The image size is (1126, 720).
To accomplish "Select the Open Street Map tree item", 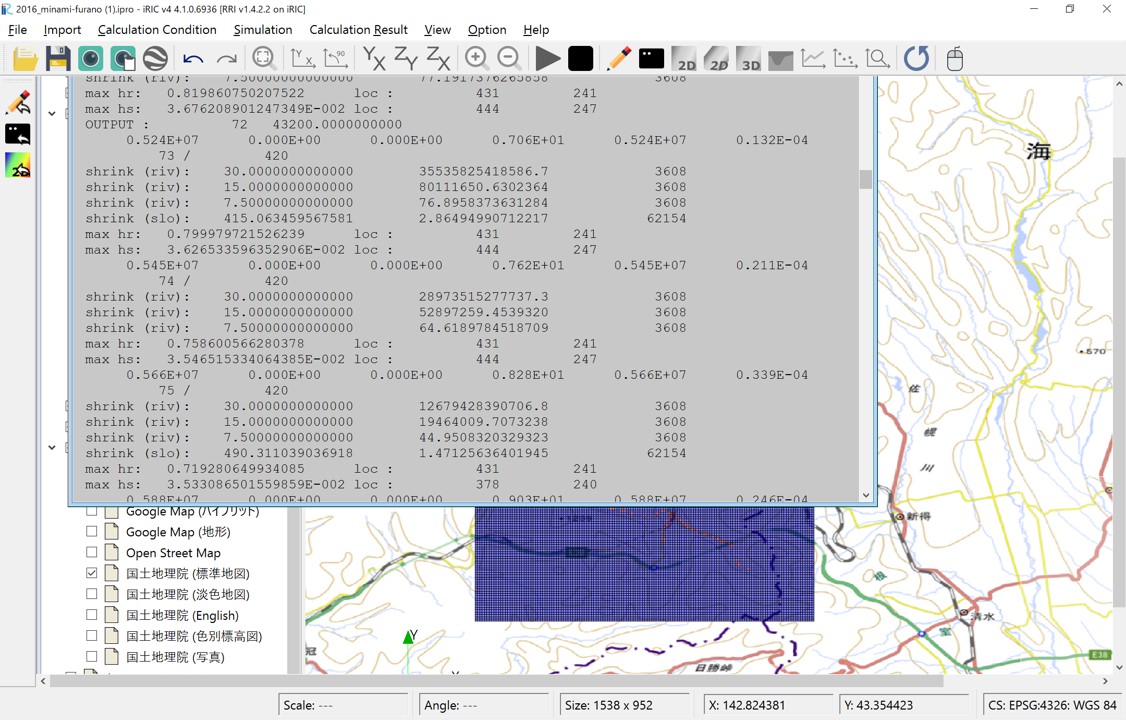I will pos(173,553).
